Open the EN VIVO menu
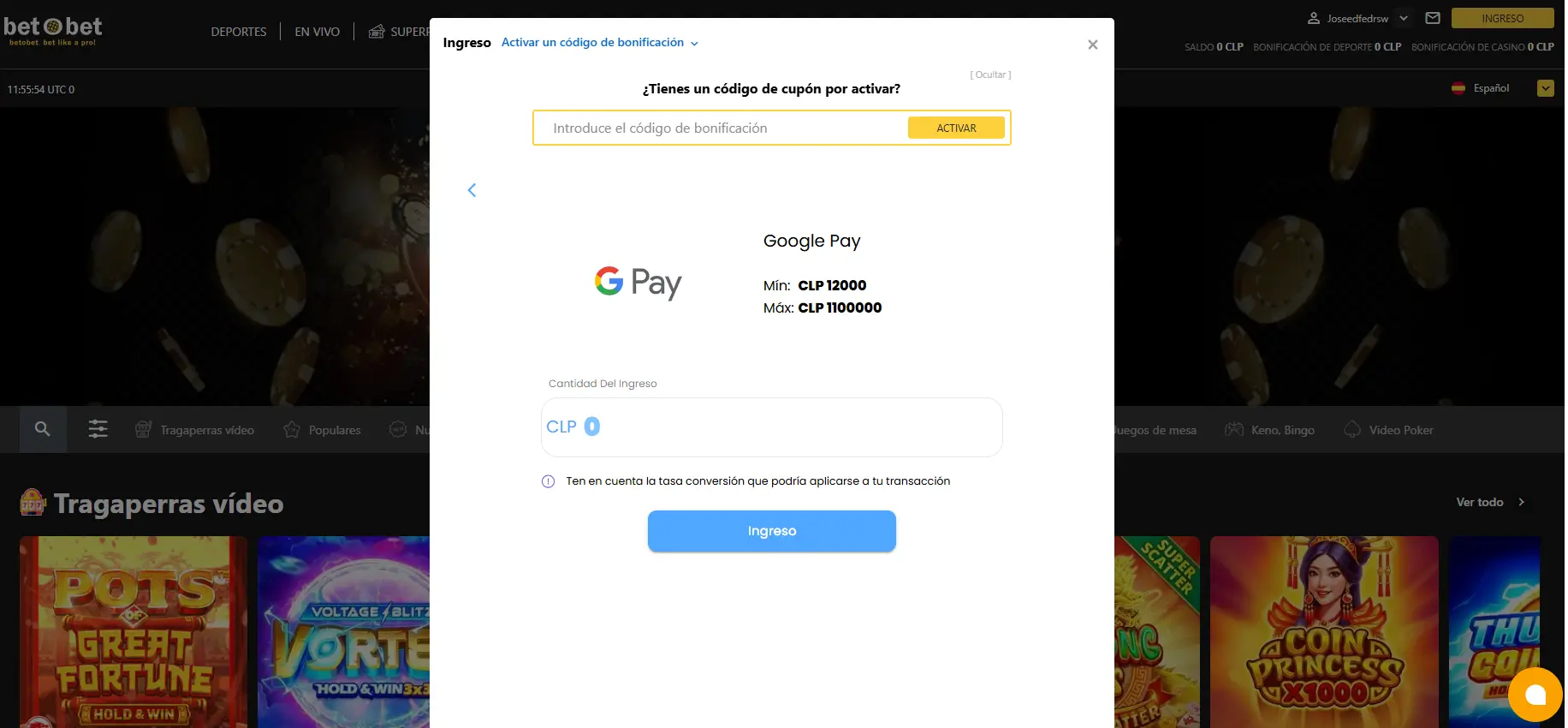 [318, 32]
